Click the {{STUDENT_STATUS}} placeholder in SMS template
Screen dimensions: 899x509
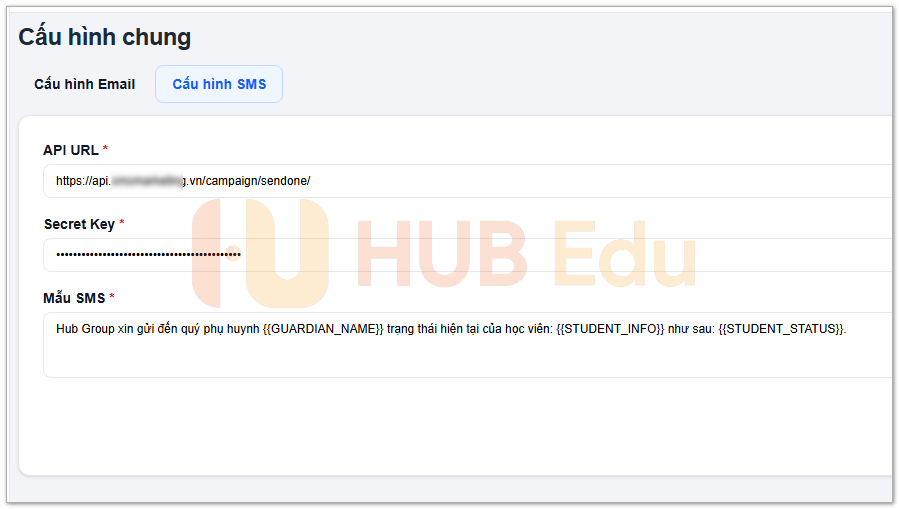(780, 329)
